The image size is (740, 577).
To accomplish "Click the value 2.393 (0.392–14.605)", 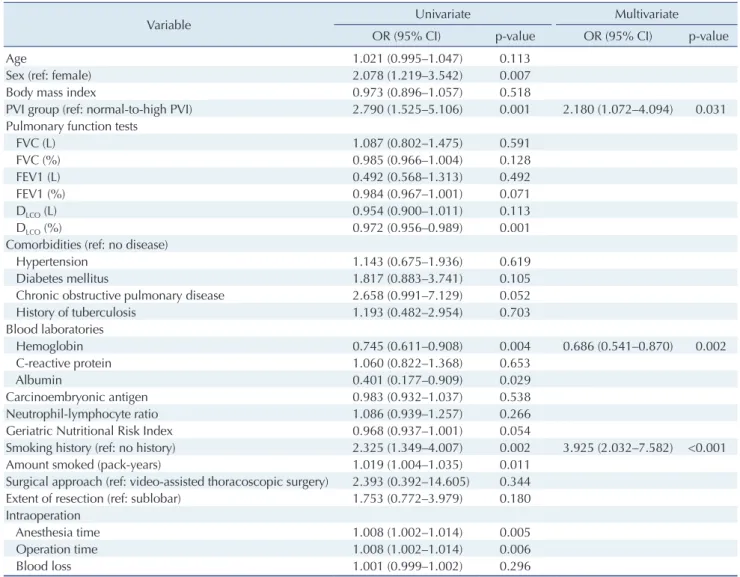I will [x=411, y=482].
